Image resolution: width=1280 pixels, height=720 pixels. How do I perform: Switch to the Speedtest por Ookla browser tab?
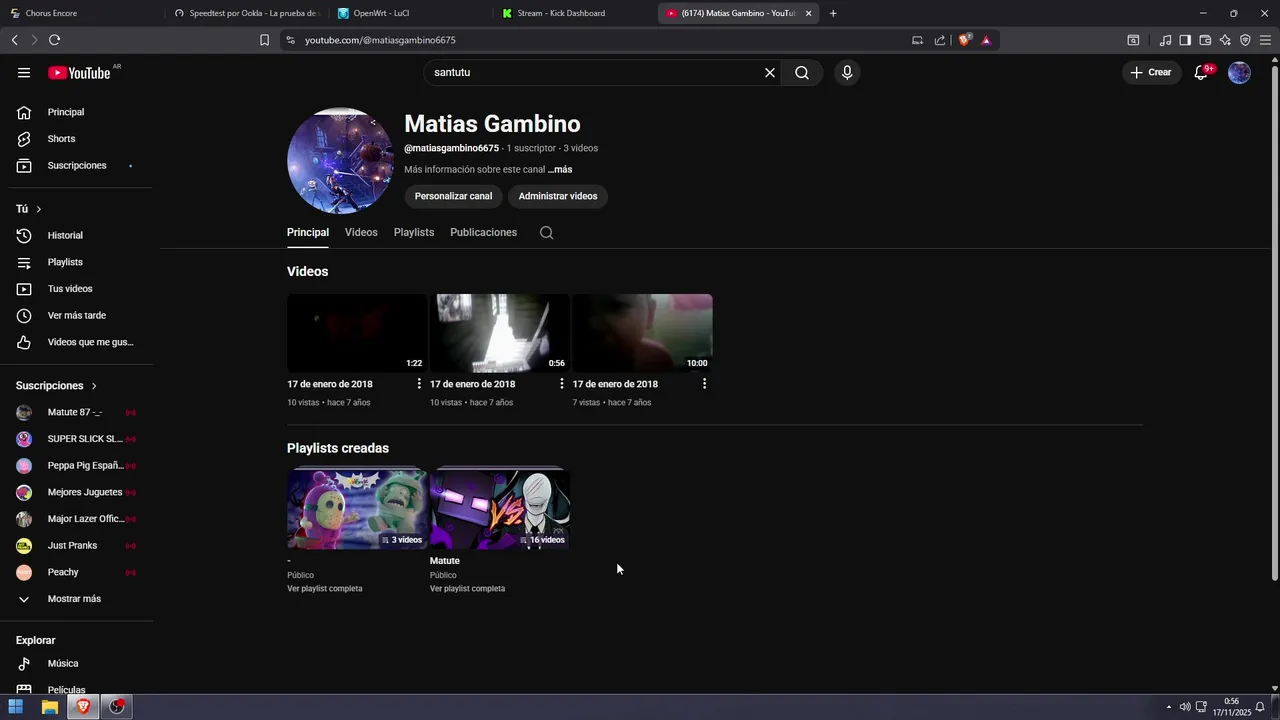pyautogui.click(x=245, y=13)
